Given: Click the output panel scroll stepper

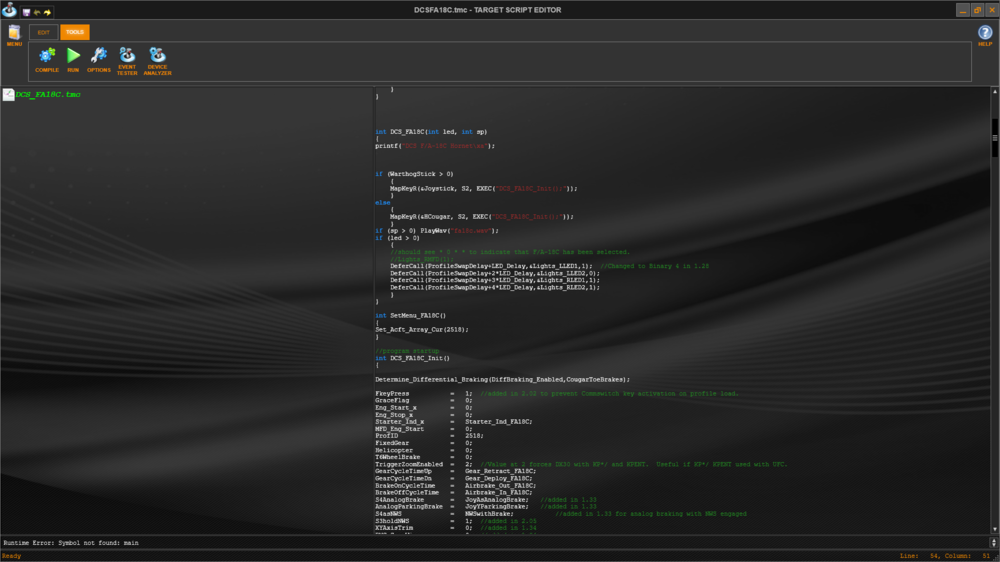Looking at the screenshot, I should tap(993, 543).
